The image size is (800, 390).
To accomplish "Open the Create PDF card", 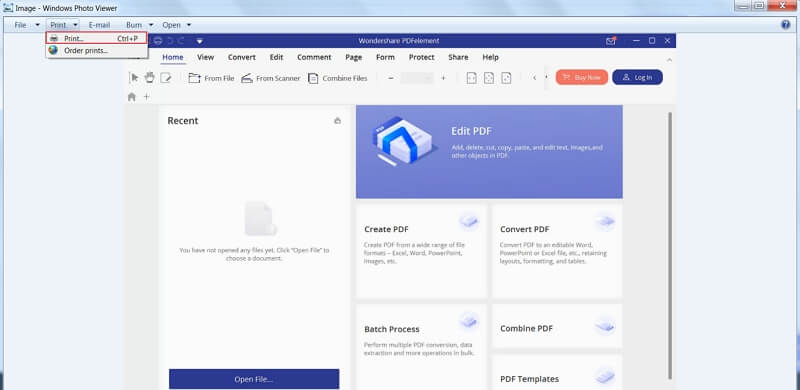I will point(421,251).
